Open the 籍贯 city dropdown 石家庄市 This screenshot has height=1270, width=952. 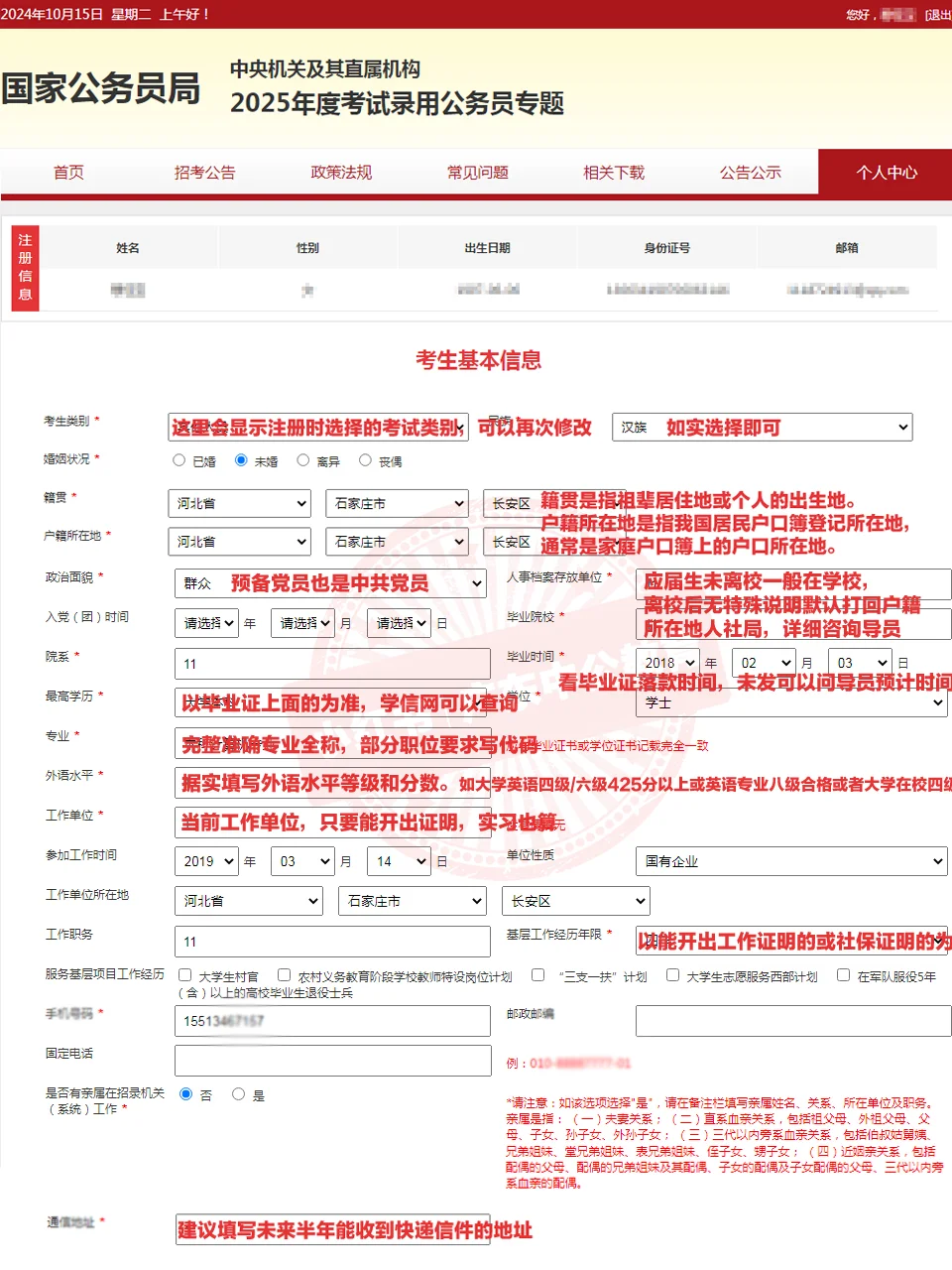coord(397,503)
